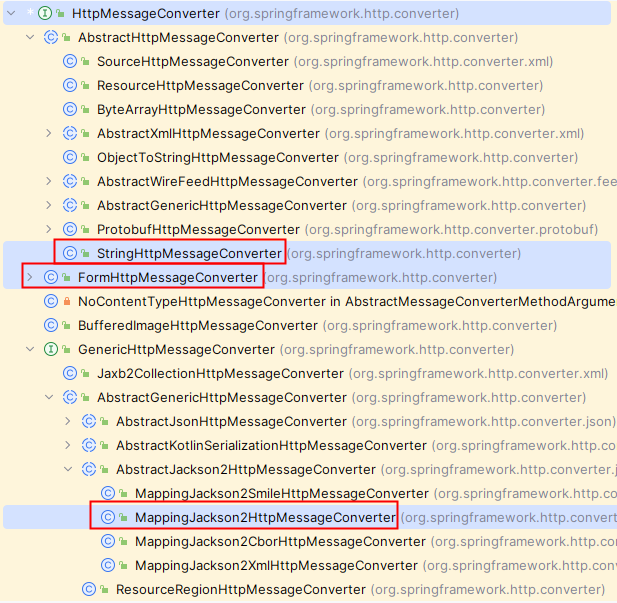Select the GenericHttpMessageConverter label text
The height and width of the screenshot is (603, 617).
click(176, 350)
